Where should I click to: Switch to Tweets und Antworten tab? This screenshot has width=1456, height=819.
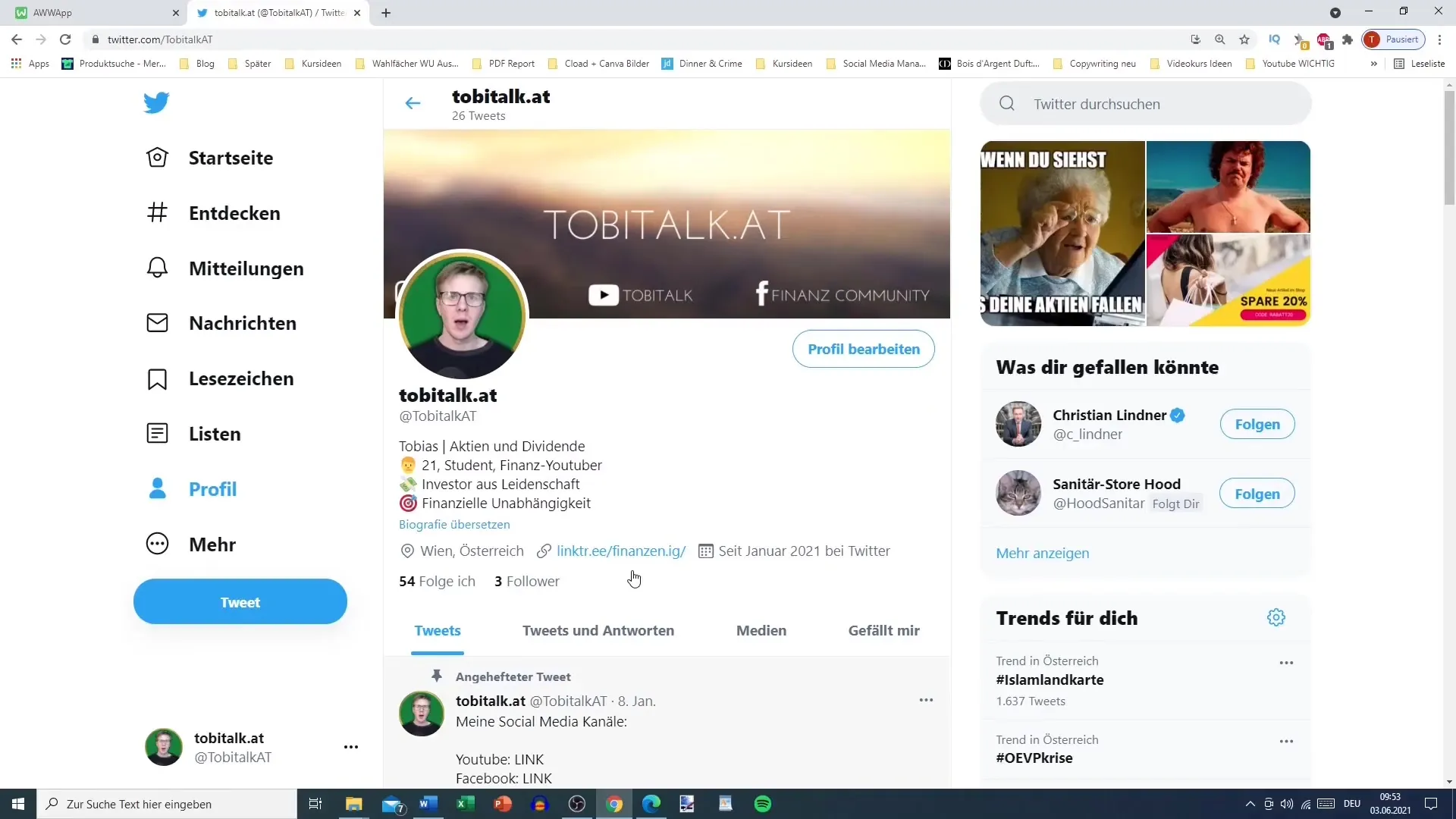point(598,630)
